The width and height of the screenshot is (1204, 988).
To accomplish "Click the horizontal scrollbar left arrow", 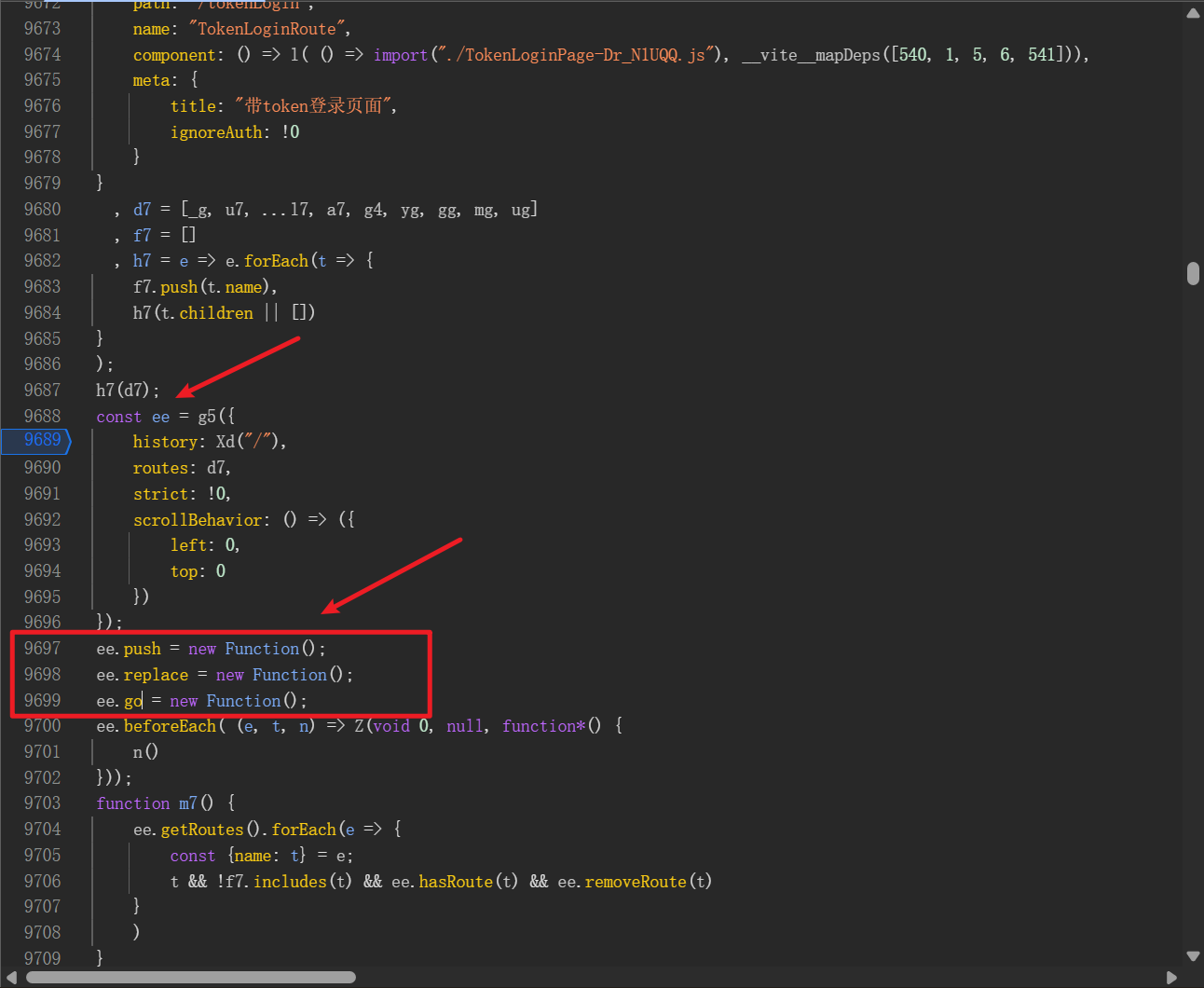I will coord(11,977).
